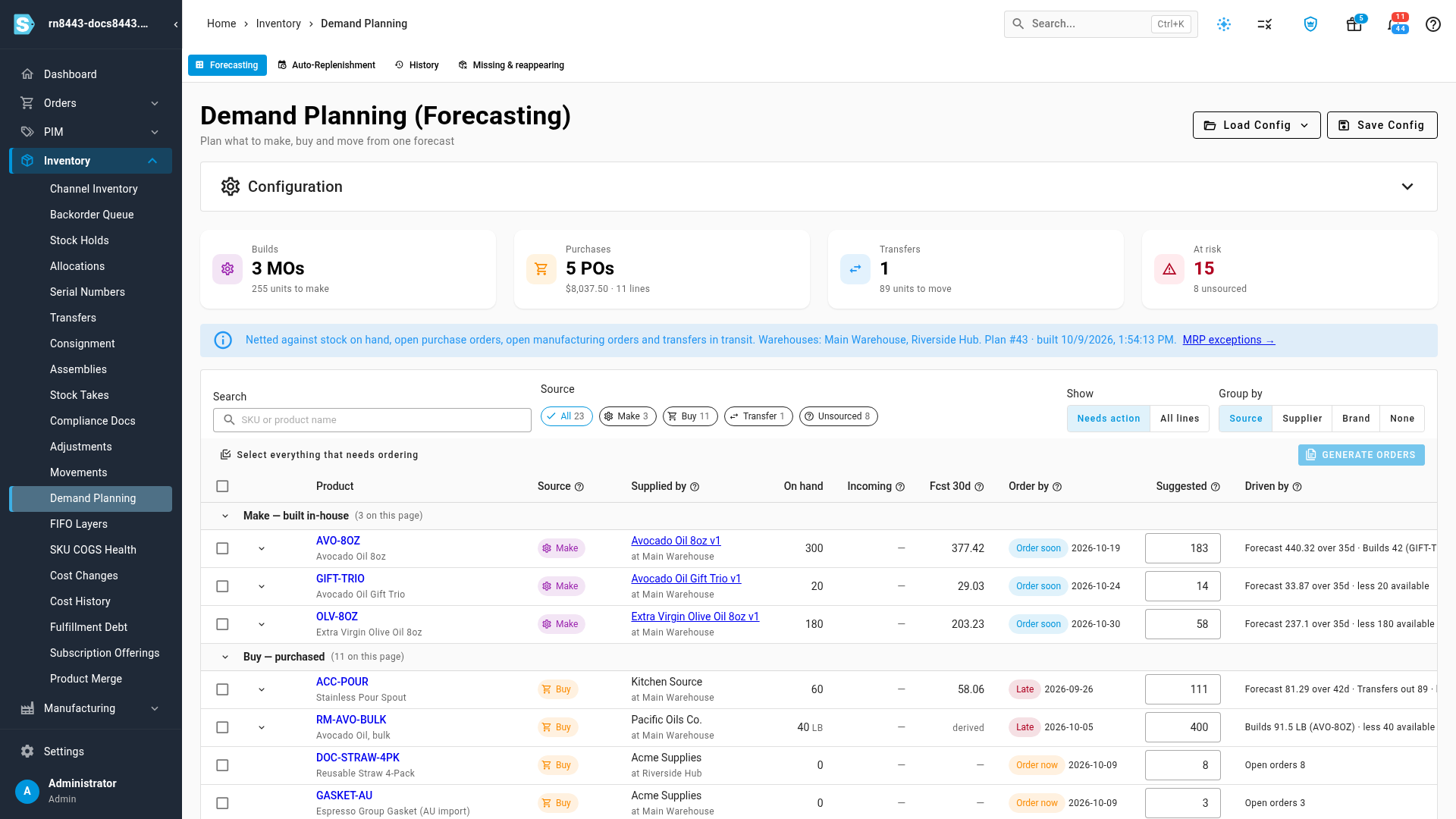This screenshot has width=1456, height=819.
Task: Click the sparkle AI assistant icon
Action: (x=1224, y=24)
